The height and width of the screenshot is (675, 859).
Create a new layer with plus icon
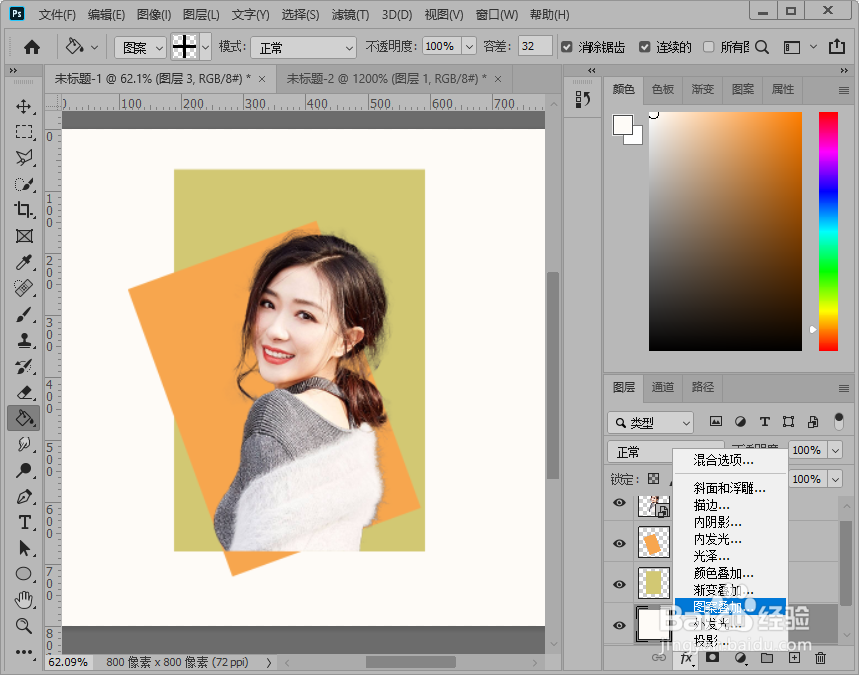[x=794, y=658]
